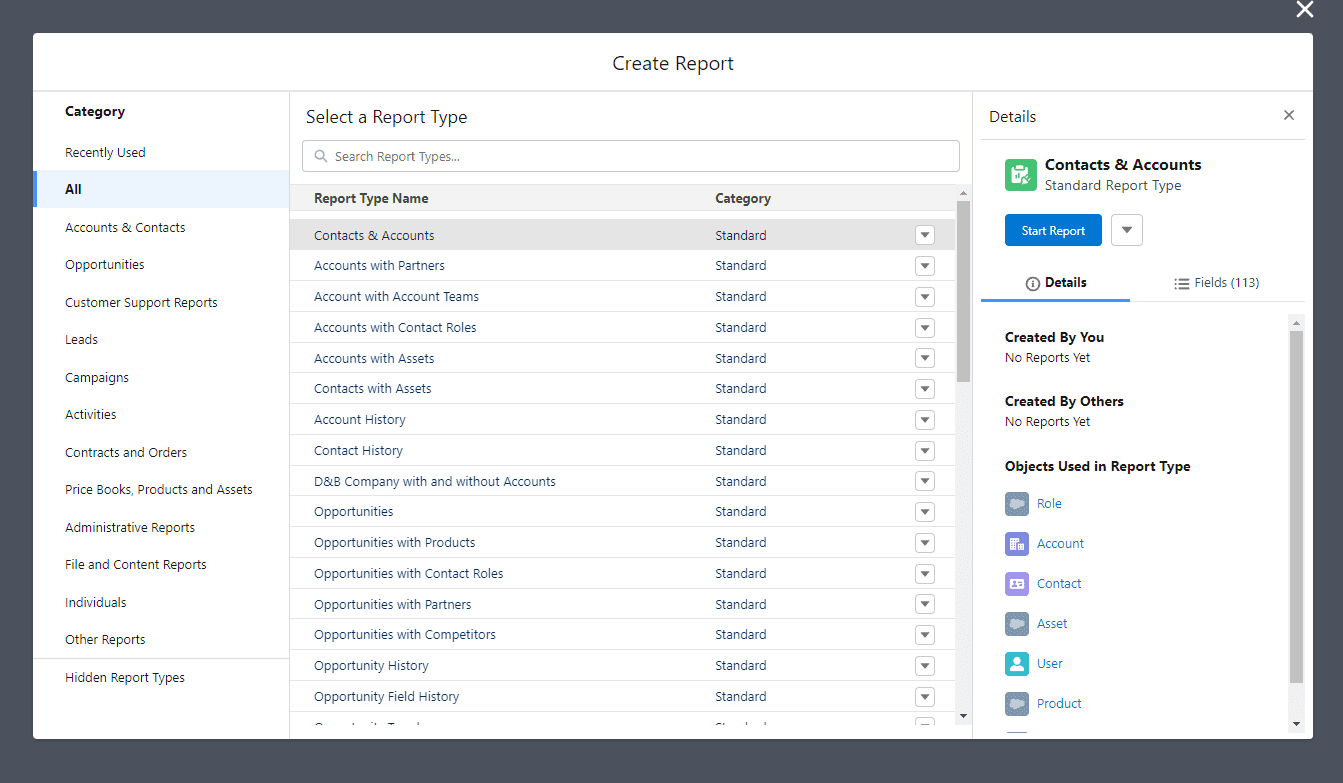The width and height of the screenshot is (1343, 783).
Task: Click the Contact object icon
Action: tap(1017, 584)
